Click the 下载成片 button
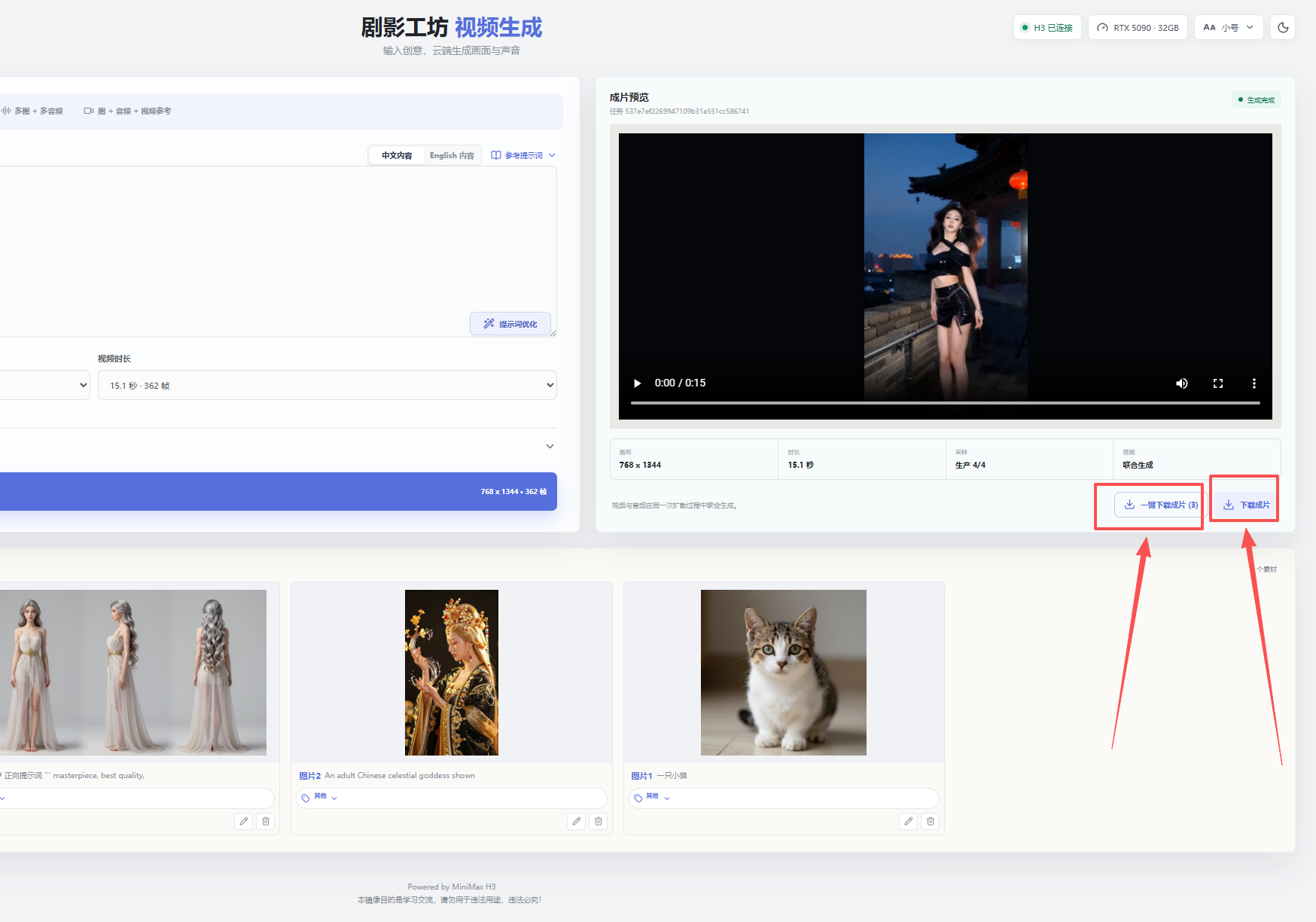1316x922 pixels. (1246, 505)
